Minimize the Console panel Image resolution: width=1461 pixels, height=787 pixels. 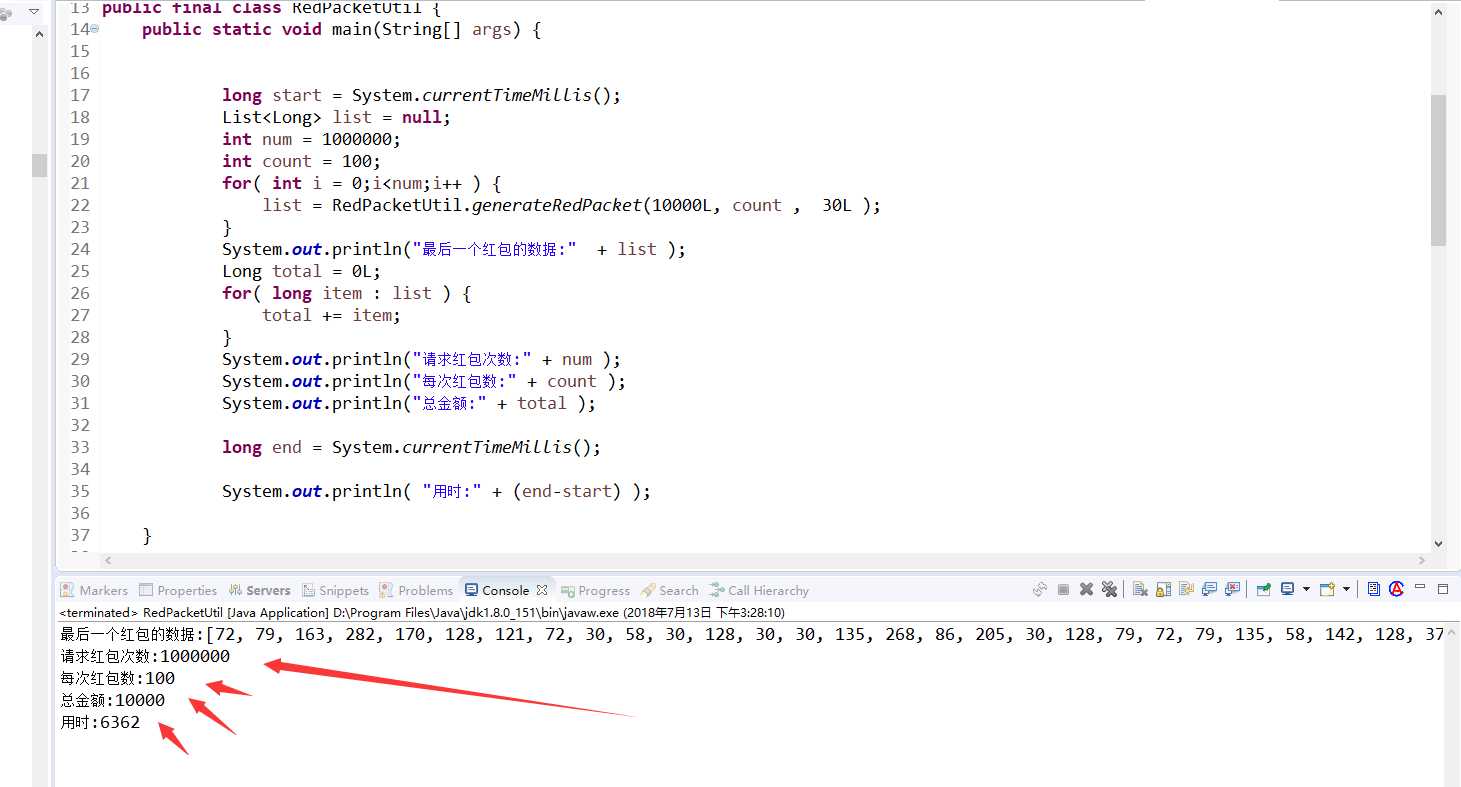1420,587
